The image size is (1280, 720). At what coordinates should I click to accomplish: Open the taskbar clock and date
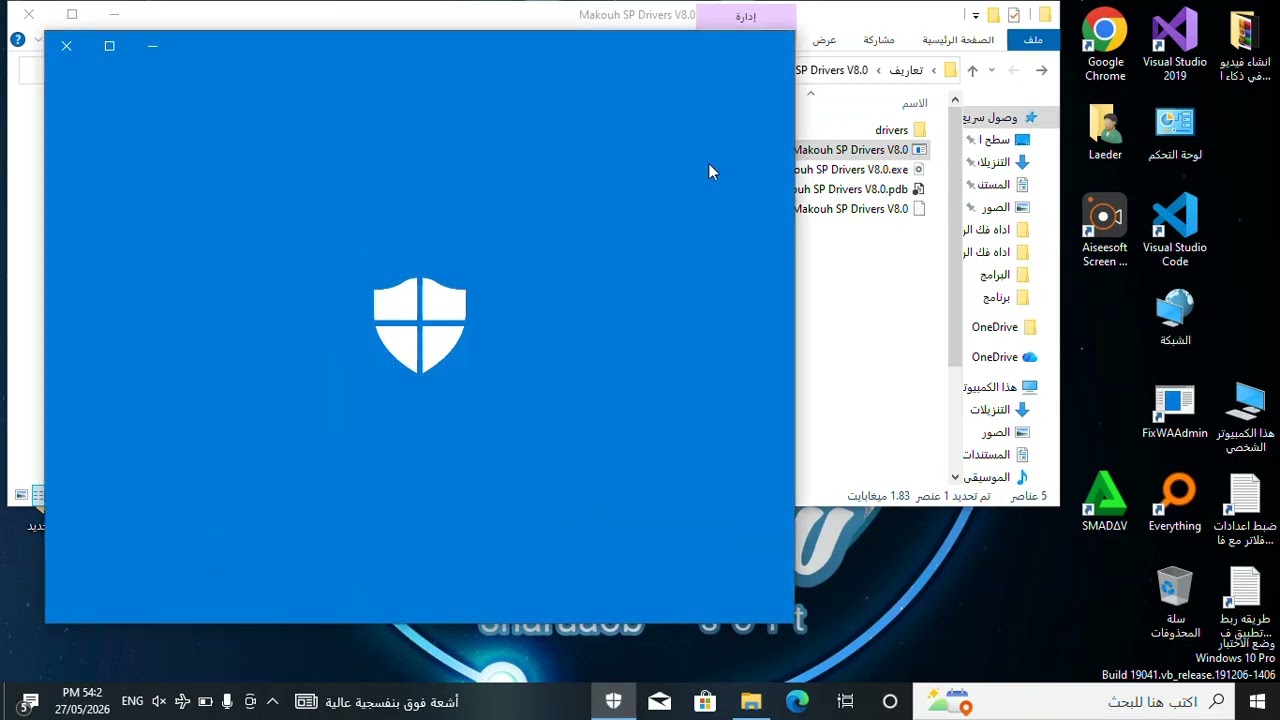click(x=83, y=701)
